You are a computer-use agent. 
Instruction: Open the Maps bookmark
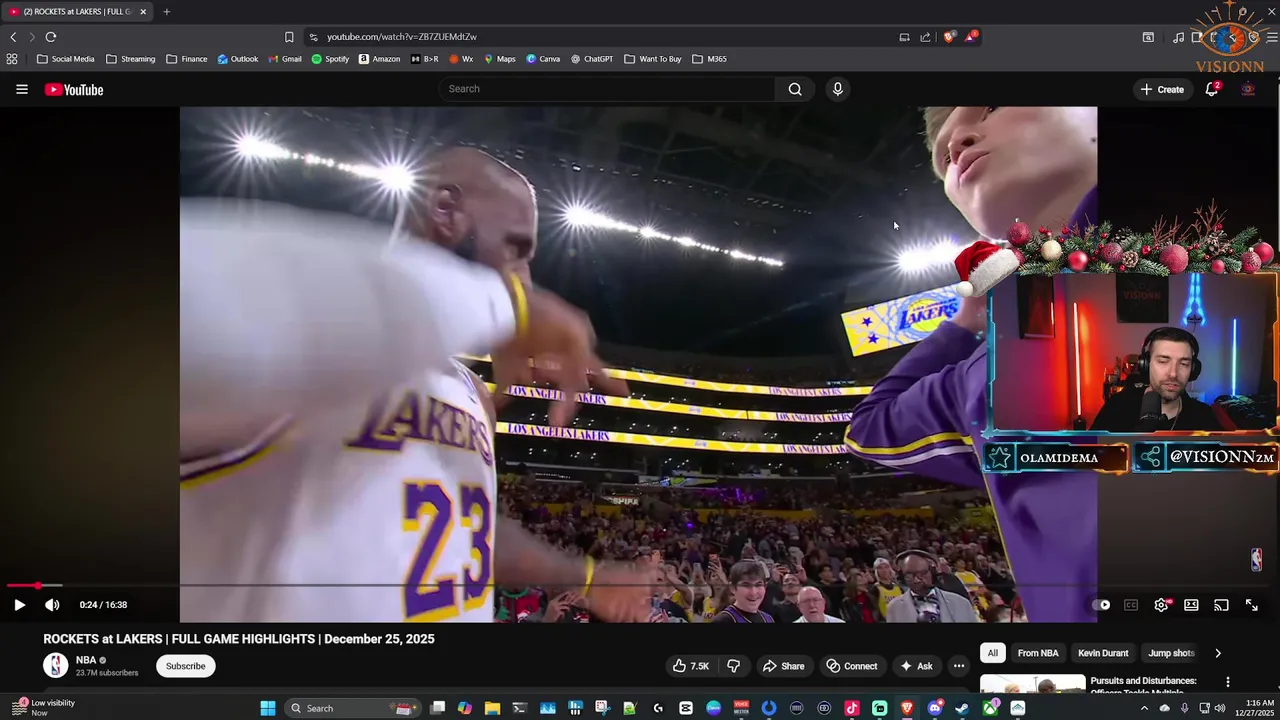[x=499, y=59]
